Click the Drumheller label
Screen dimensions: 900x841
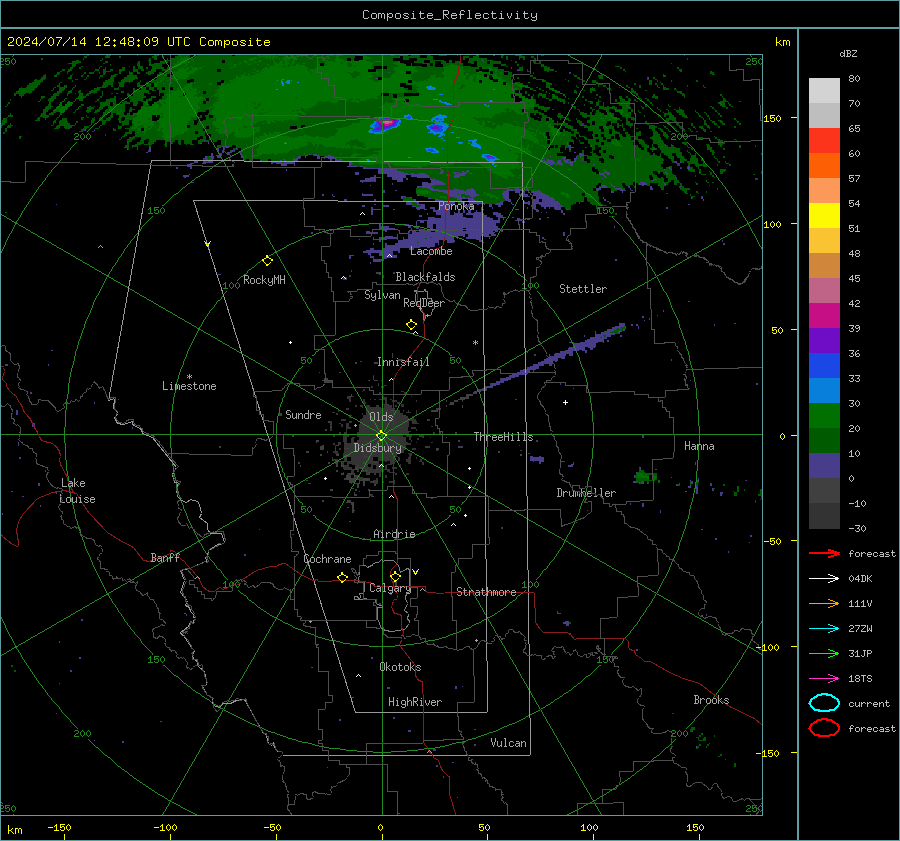pos(586,493)
